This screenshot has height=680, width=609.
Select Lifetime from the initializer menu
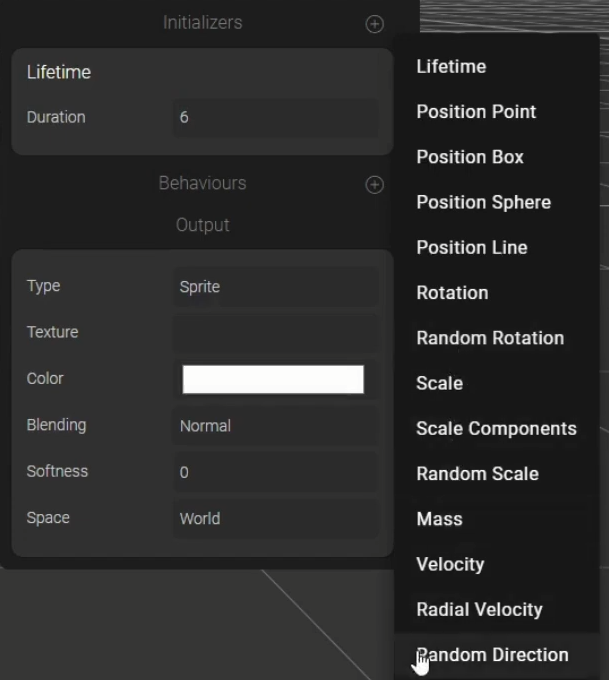[x=451, y=67]
